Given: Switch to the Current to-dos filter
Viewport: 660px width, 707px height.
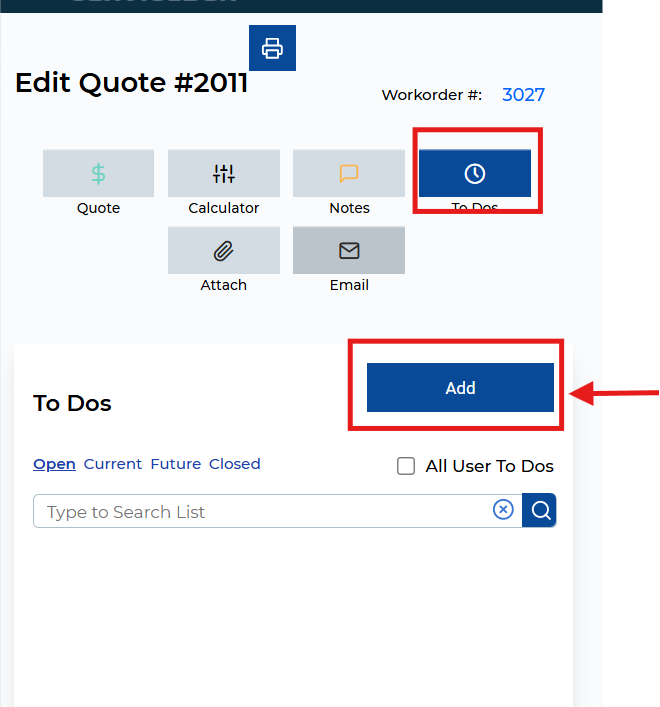Looking at the screenshot, I should point(113,464).
